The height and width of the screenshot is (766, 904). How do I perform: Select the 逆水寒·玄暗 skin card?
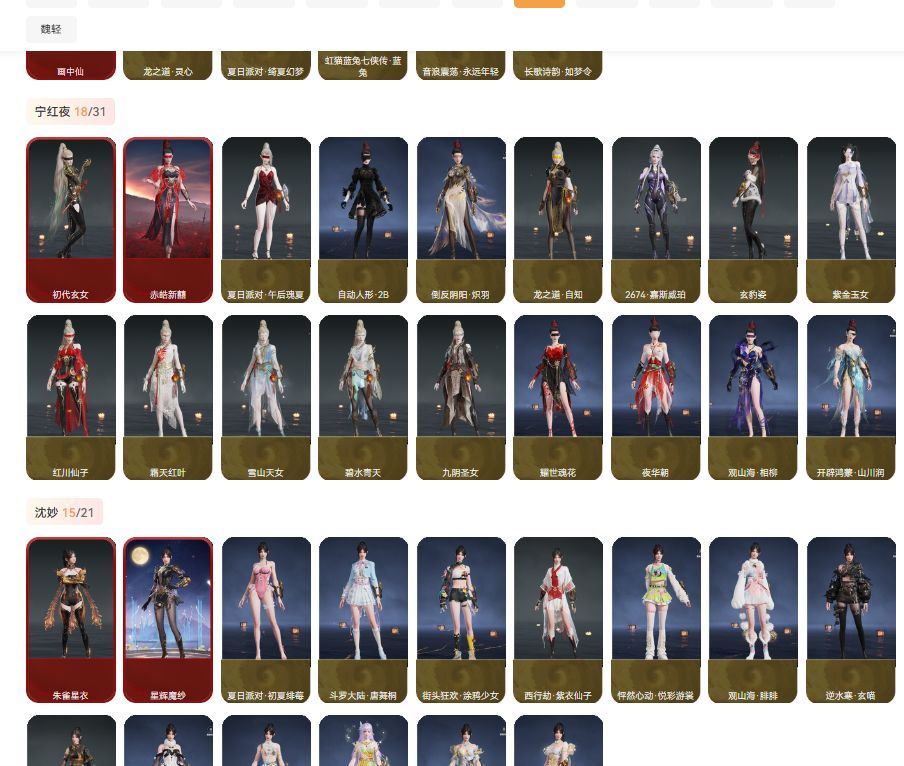pos(851,620)
